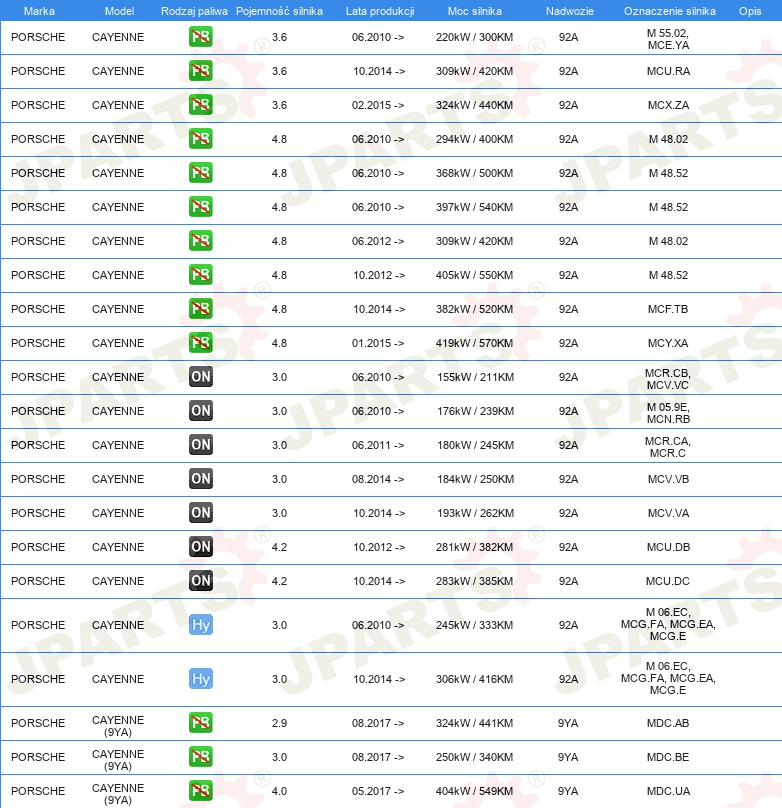782x808 pixels.
Task: Click the diesel ON icon in the MCV.VB row
Action: (201, 479)
